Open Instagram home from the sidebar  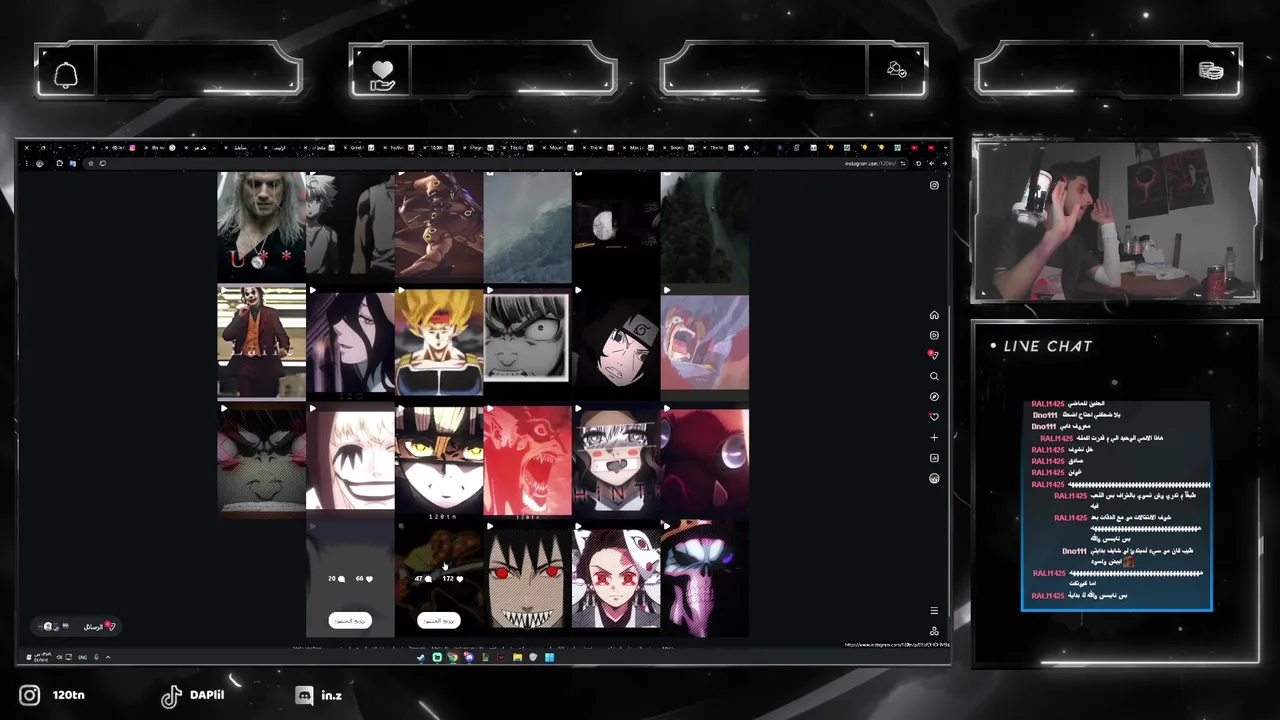[934, 315]
